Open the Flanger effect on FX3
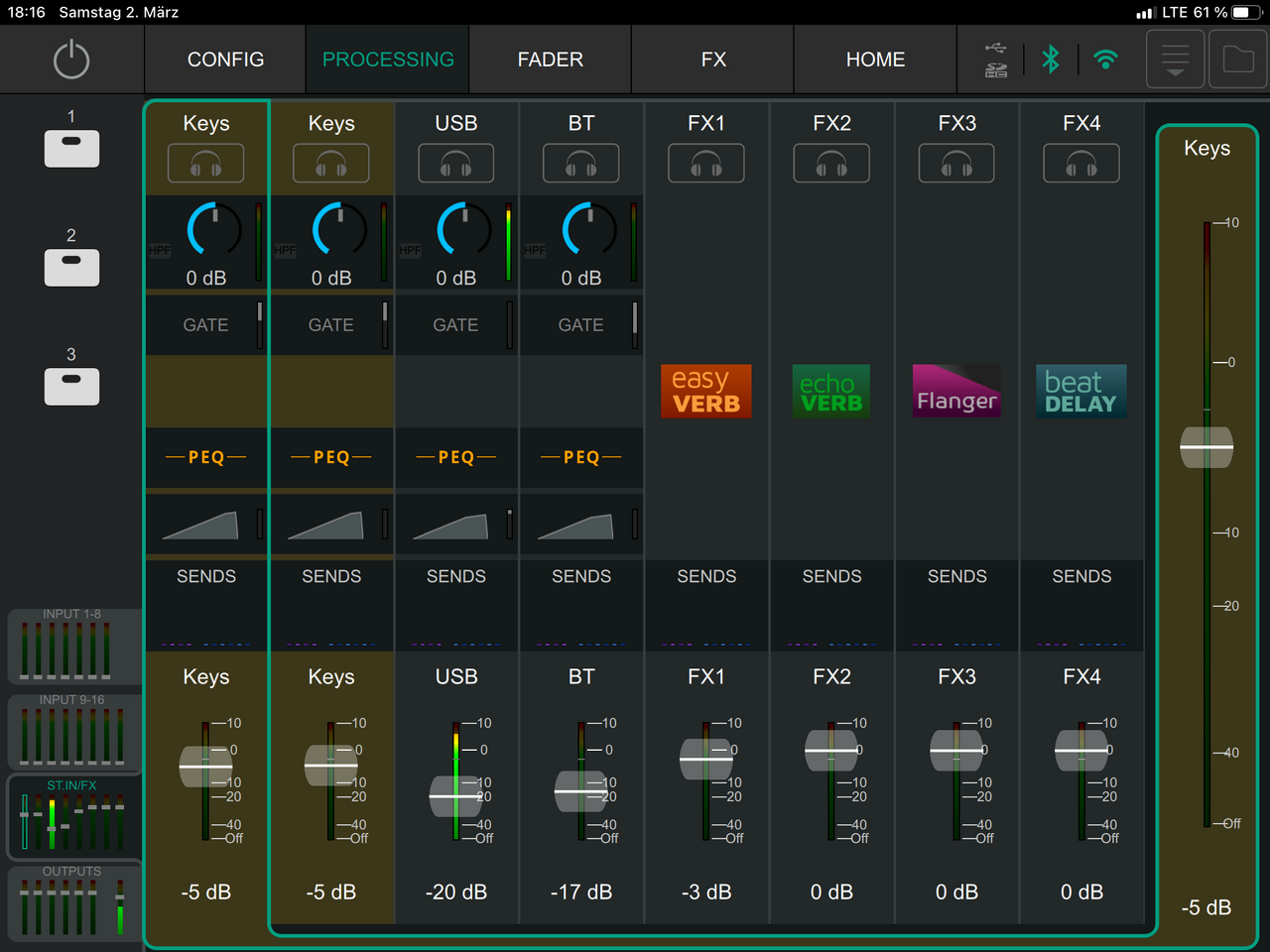The width and height of the screenshot is (1270, 952). click(956, 391)
